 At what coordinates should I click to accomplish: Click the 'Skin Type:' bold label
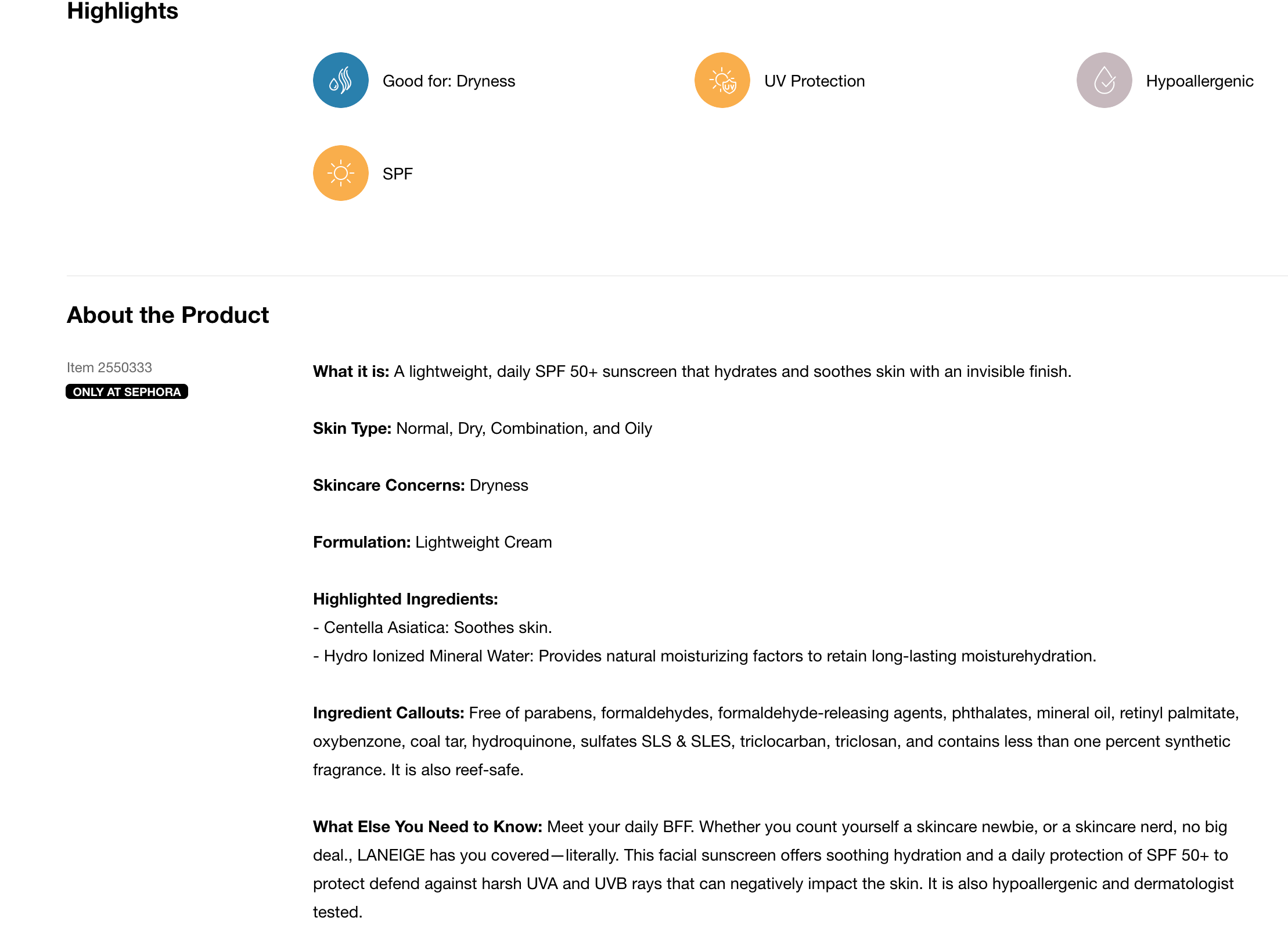(352, 429)
